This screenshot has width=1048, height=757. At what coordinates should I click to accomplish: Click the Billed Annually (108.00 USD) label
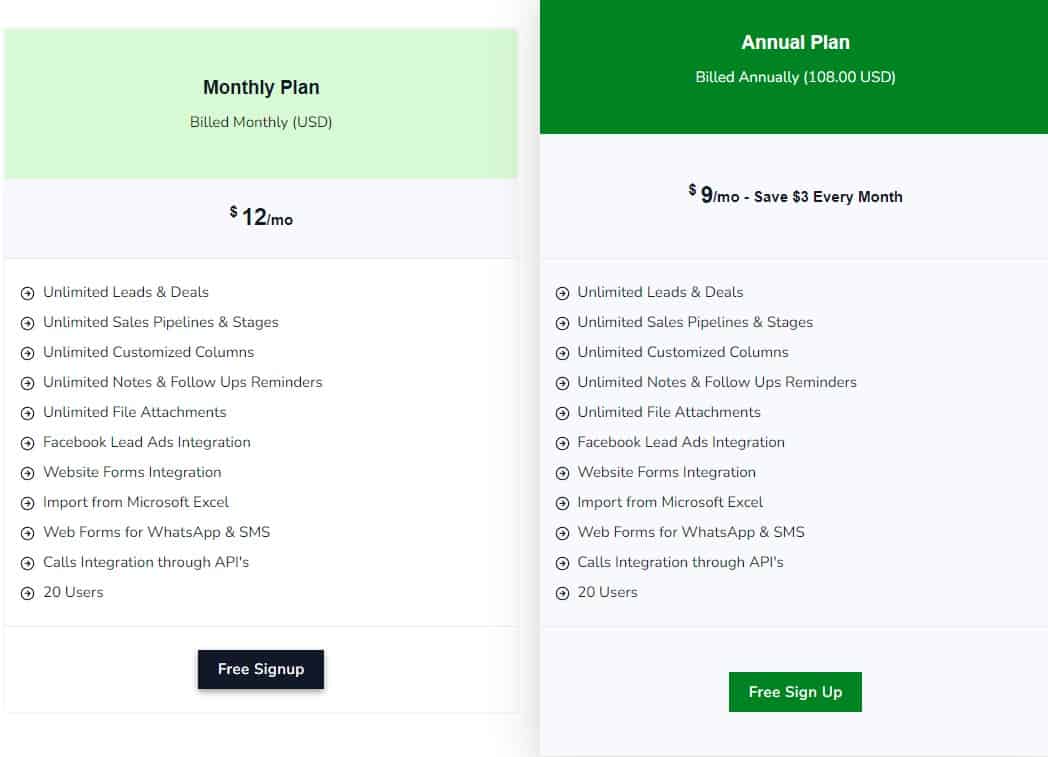(795, 77)
